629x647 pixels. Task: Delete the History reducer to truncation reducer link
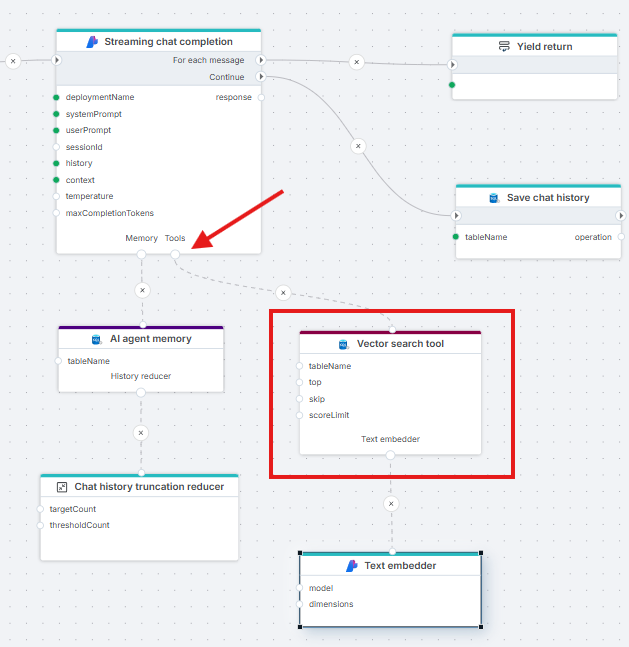pyautogui.click(x=141, y=433)
